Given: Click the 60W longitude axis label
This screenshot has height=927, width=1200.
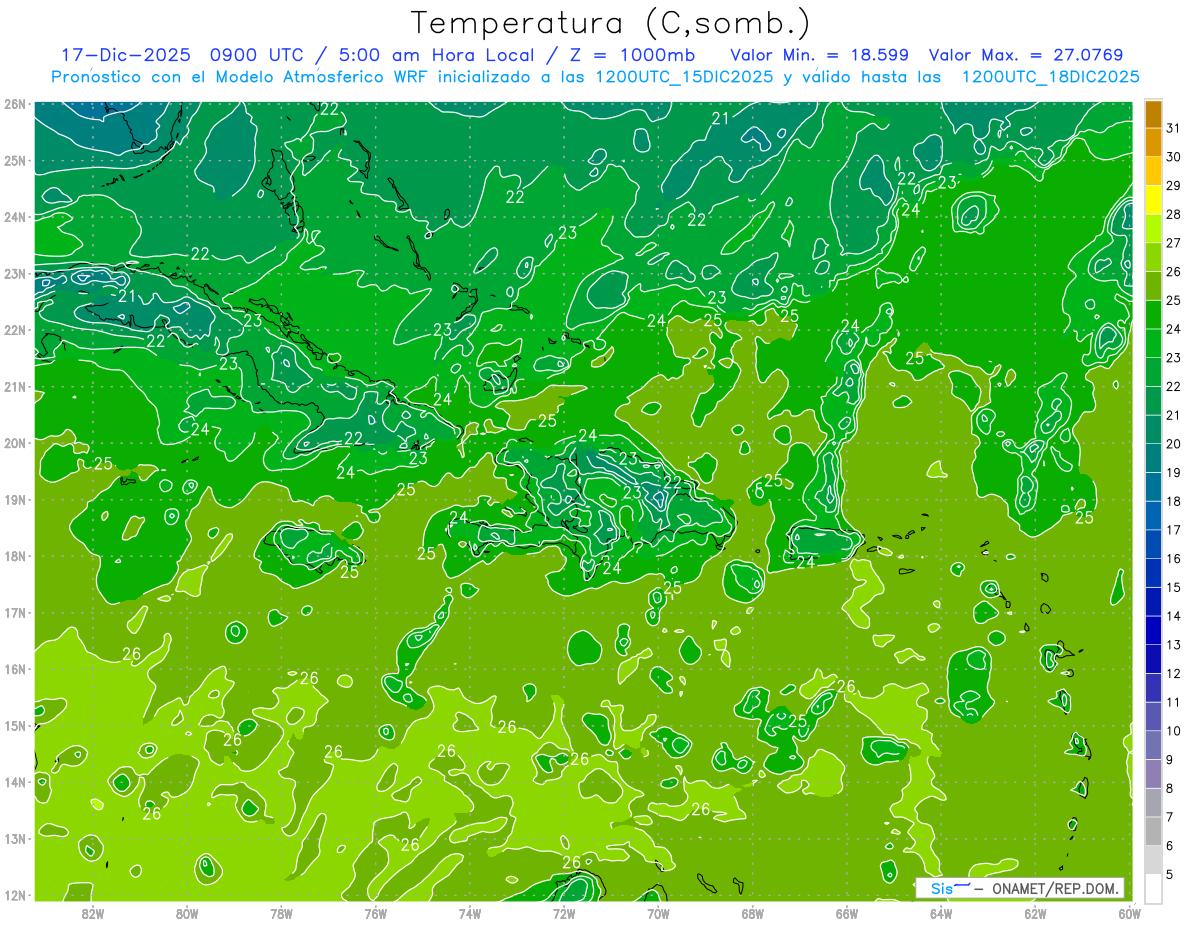Looking at the screenshot, I should [x=1130, y=913].
